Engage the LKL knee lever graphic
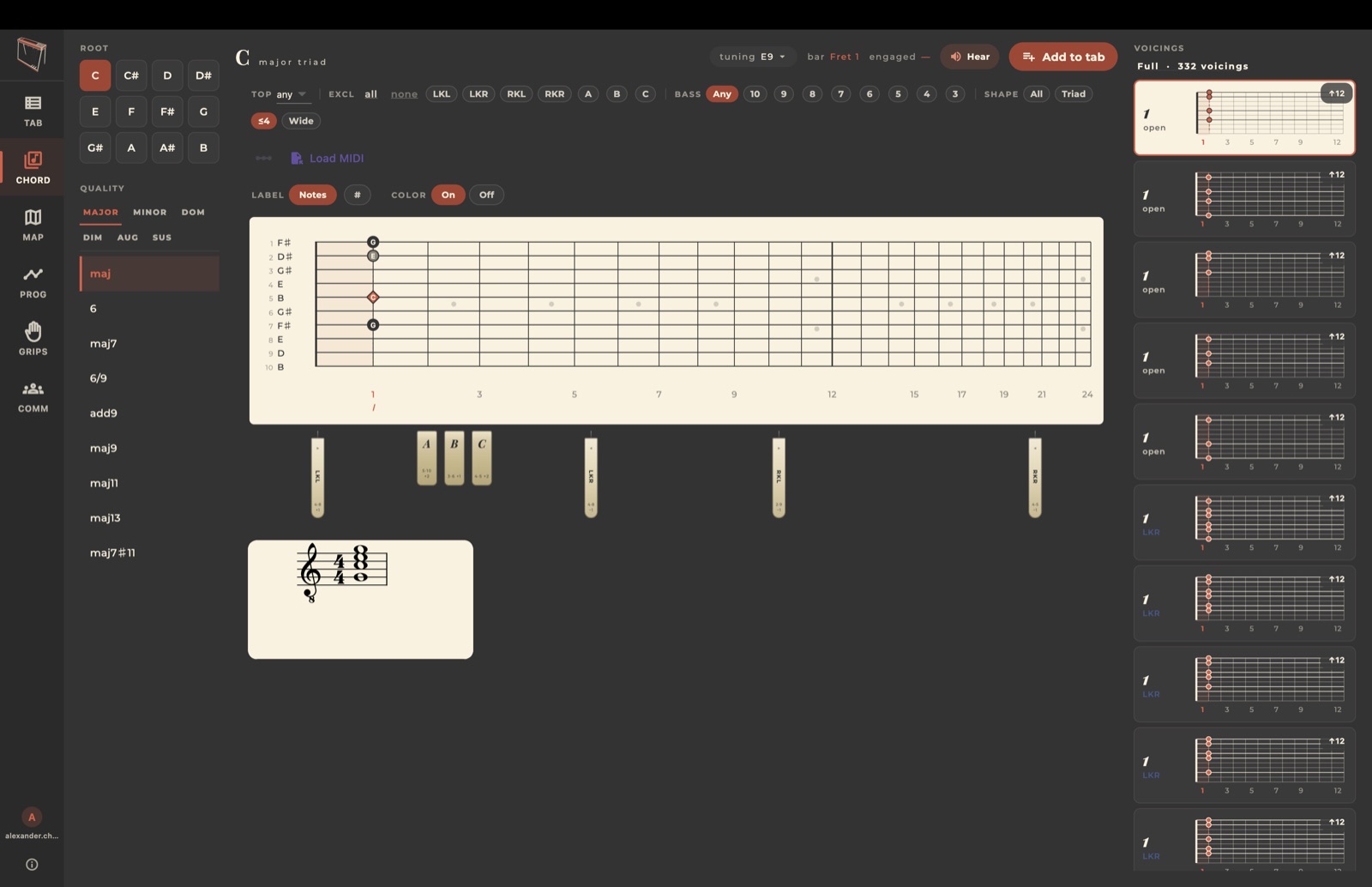 (x=317, y=477)
